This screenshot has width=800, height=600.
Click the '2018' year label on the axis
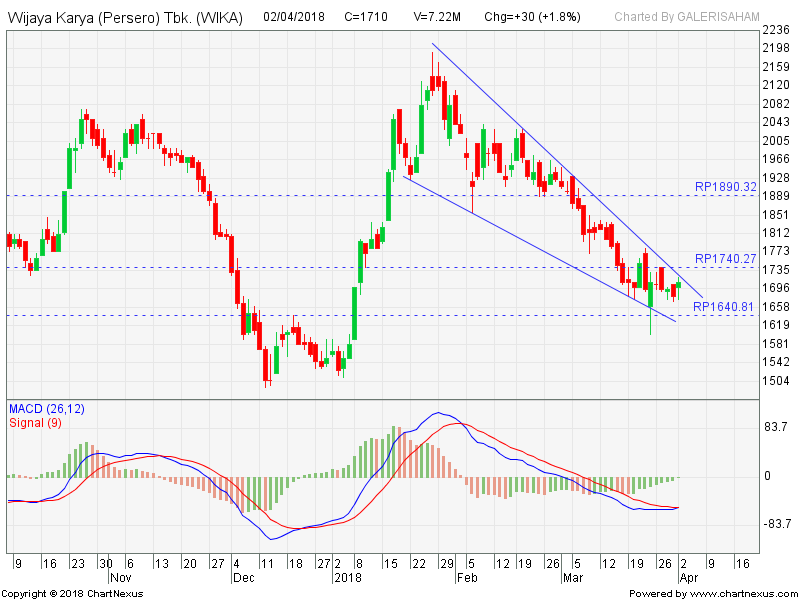[x=347, y=577]
